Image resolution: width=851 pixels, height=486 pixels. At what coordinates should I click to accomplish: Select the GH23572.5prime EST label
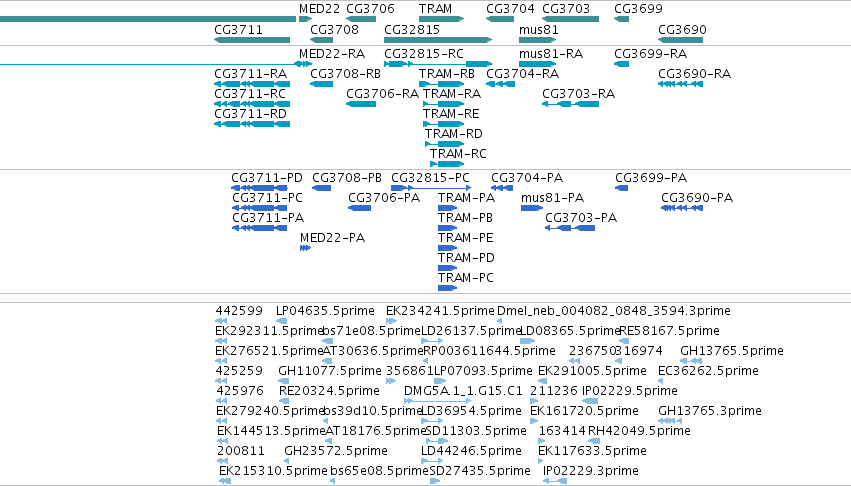[336, 452]
